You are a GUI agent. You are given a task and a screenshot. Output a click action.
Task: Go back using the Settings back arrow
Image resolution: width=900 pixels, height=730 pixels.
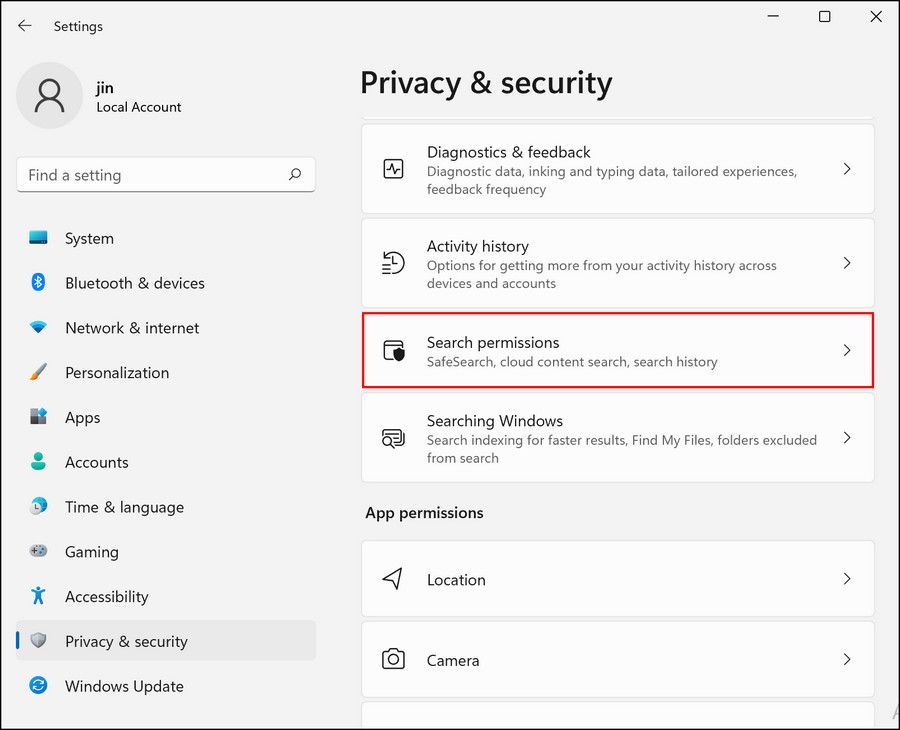coord(25,26)
